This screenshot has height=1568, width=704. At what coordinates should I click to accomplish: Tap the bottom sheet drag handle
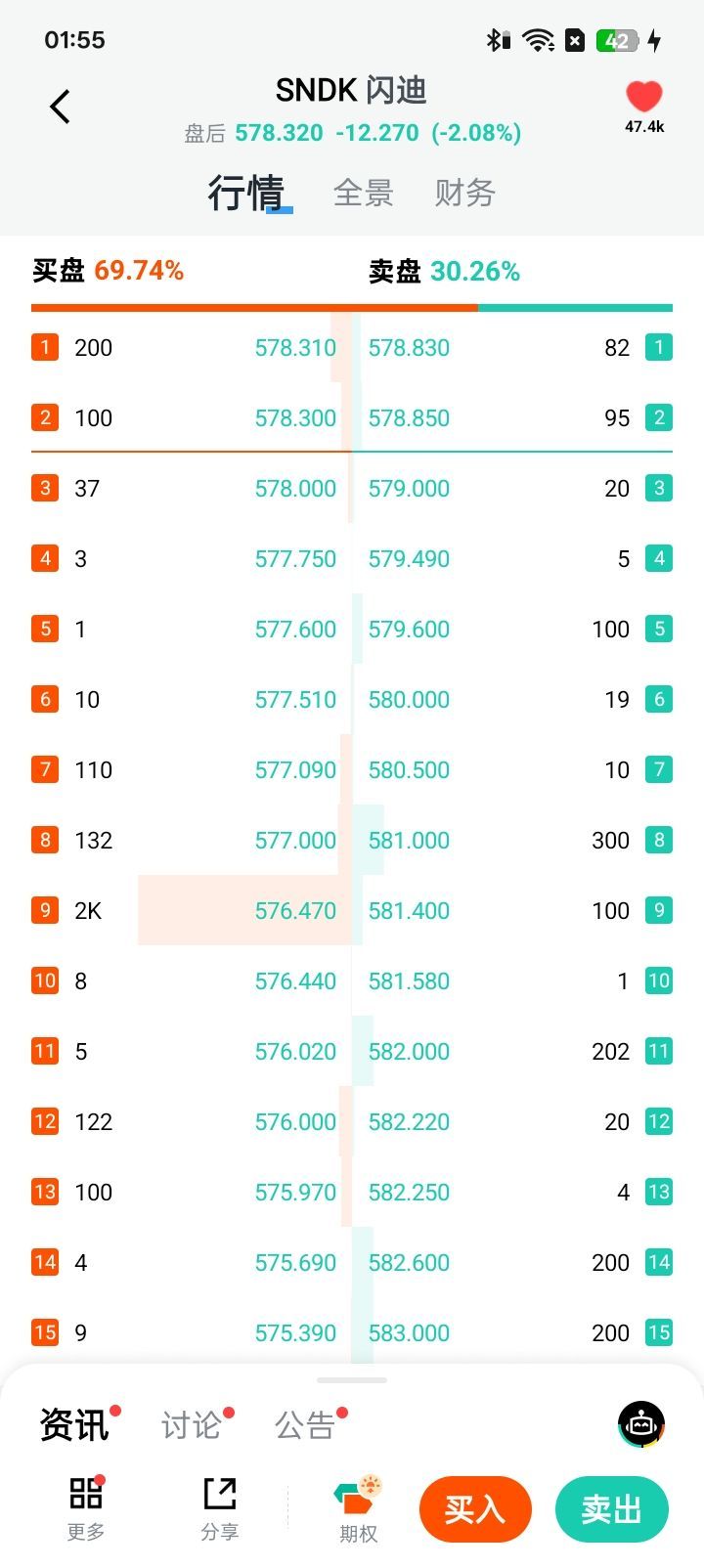352,1379
